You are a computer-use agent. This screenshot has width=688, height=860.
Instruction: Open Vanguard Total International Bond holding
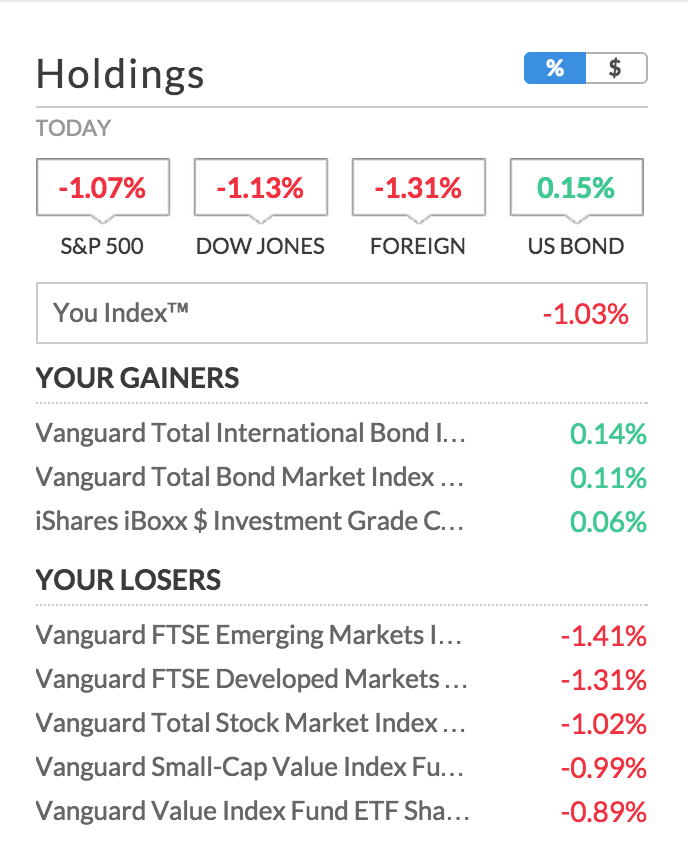tap(250, 434)
